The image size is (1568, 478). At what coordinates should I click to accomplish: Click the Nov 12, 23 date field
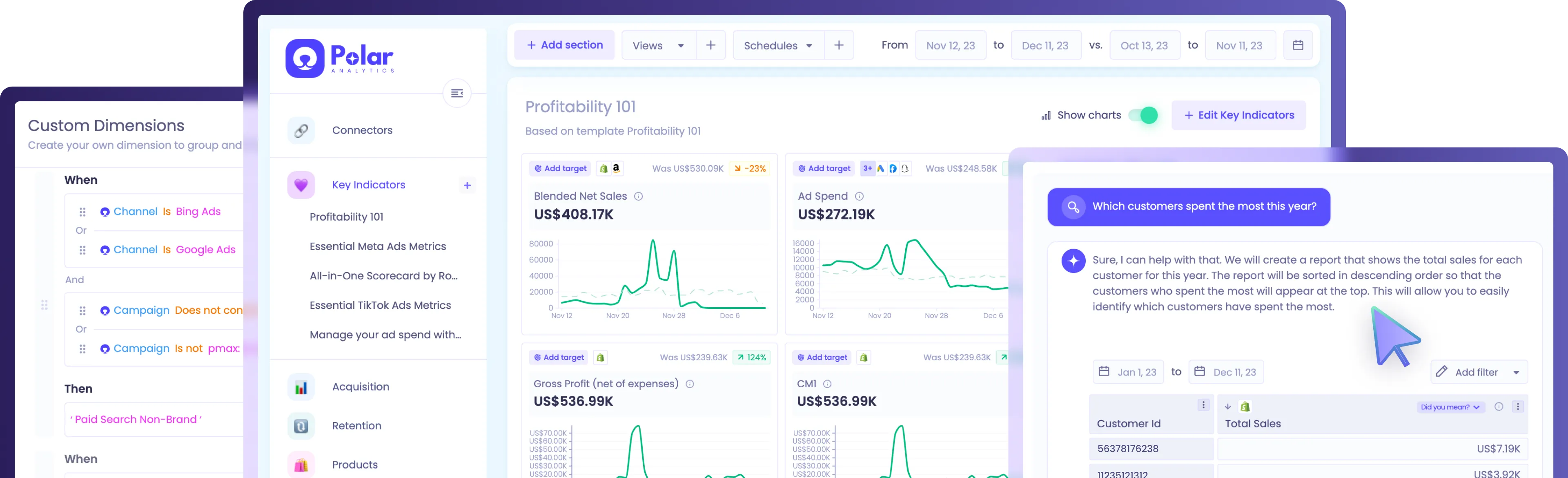point(950,45)
